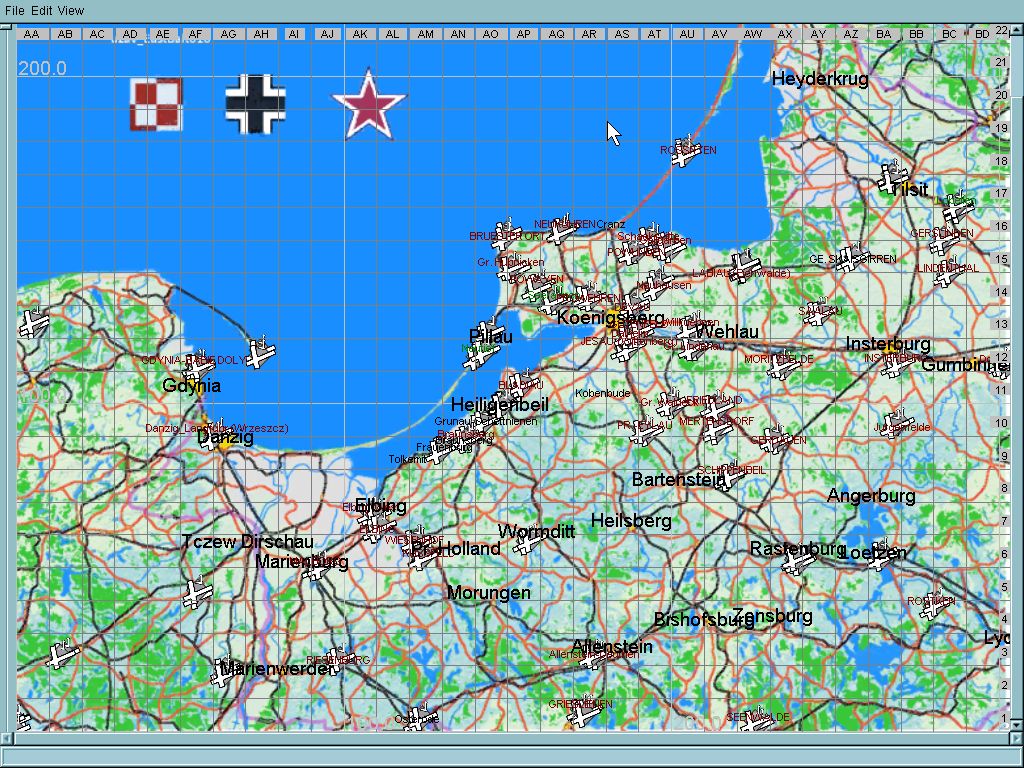
Task: Click column header AF
Action: click(x=195, y=34)
